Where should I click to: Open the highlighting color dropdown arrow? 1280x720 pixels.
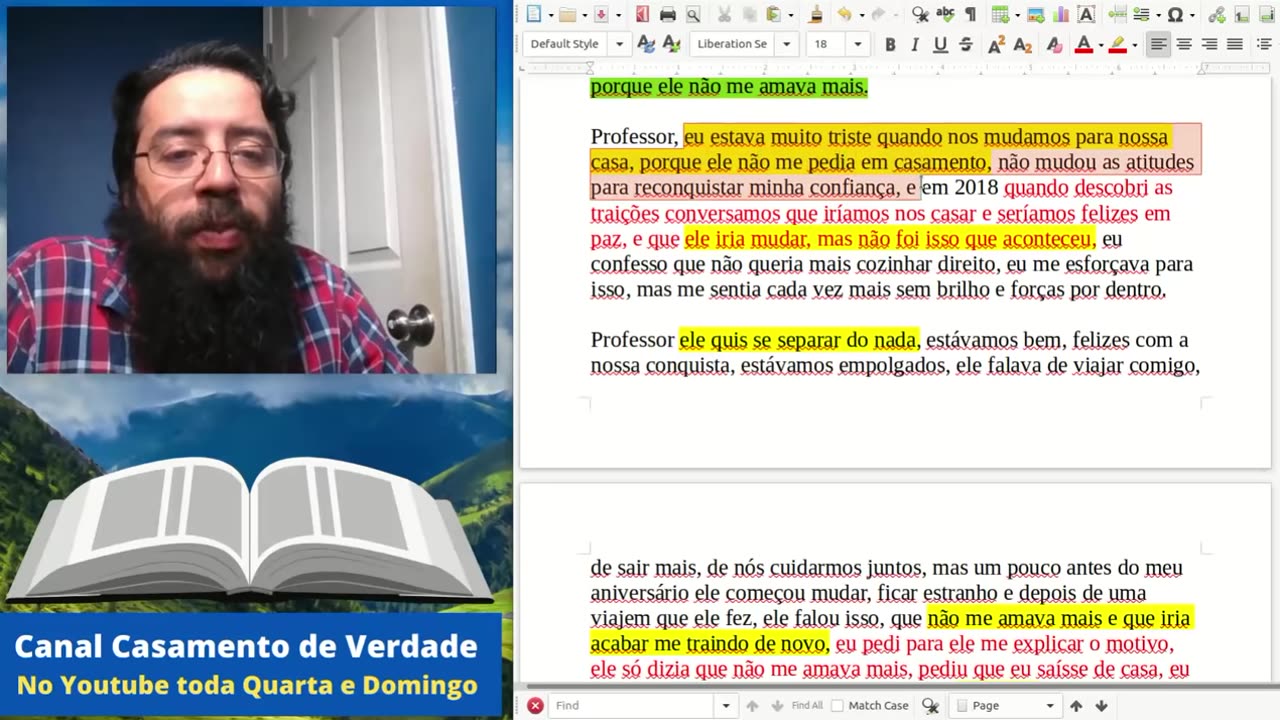click(1134, 44)
